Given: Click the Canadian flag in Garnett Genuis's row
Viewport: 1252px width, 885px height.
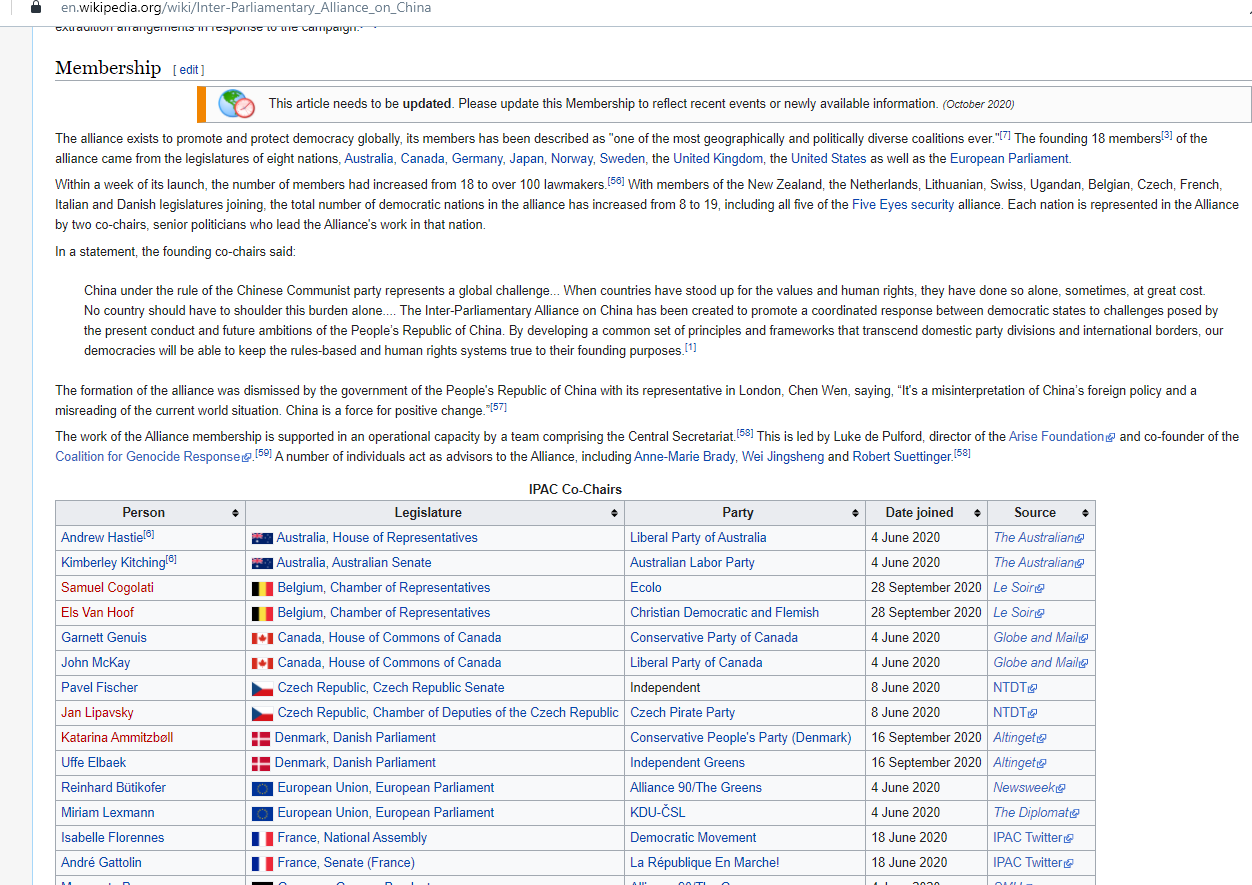Looking at the screenshot, I should (262, 638).
